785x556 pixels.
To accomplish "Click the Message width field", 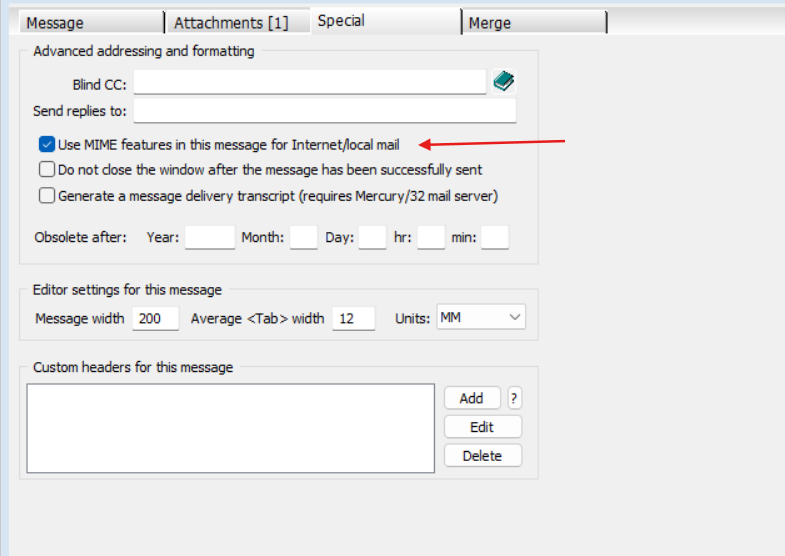I will 155,318.
